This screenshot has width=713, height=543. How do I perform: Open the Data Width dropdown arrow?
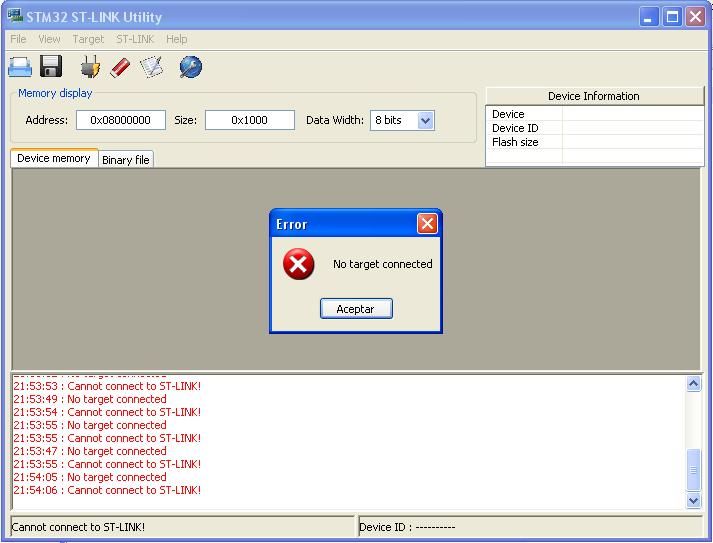pyautogui.click(x=425, y=121)
